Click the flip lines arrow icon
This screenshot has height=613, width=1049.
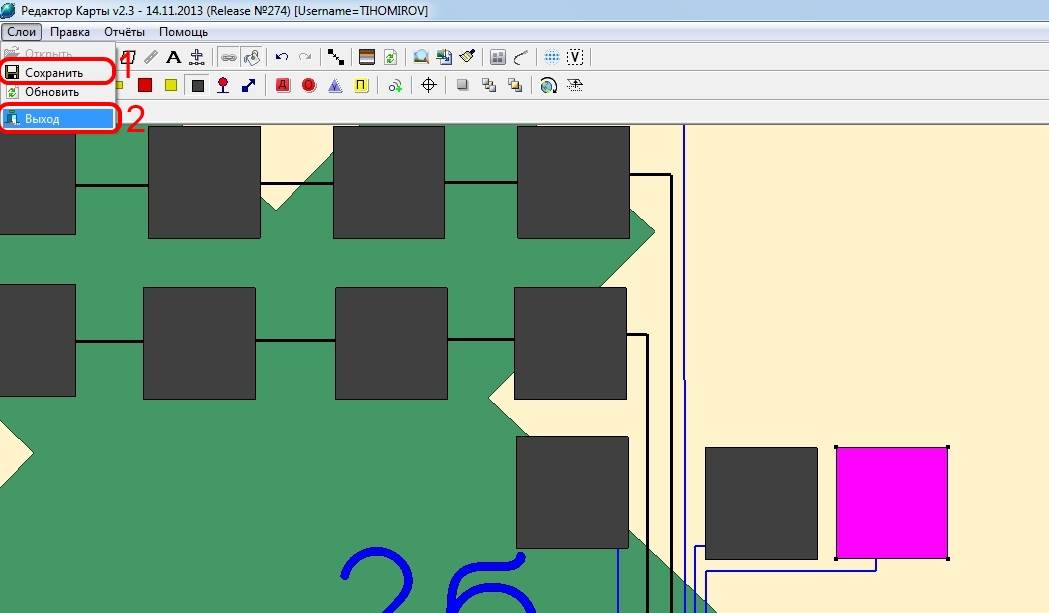tap(575, 85)
